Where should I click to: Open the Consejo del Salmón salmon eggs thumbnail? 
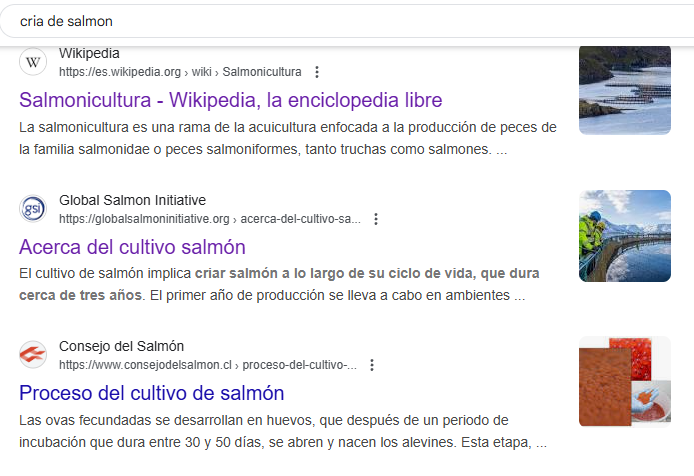tap(625, 382)
